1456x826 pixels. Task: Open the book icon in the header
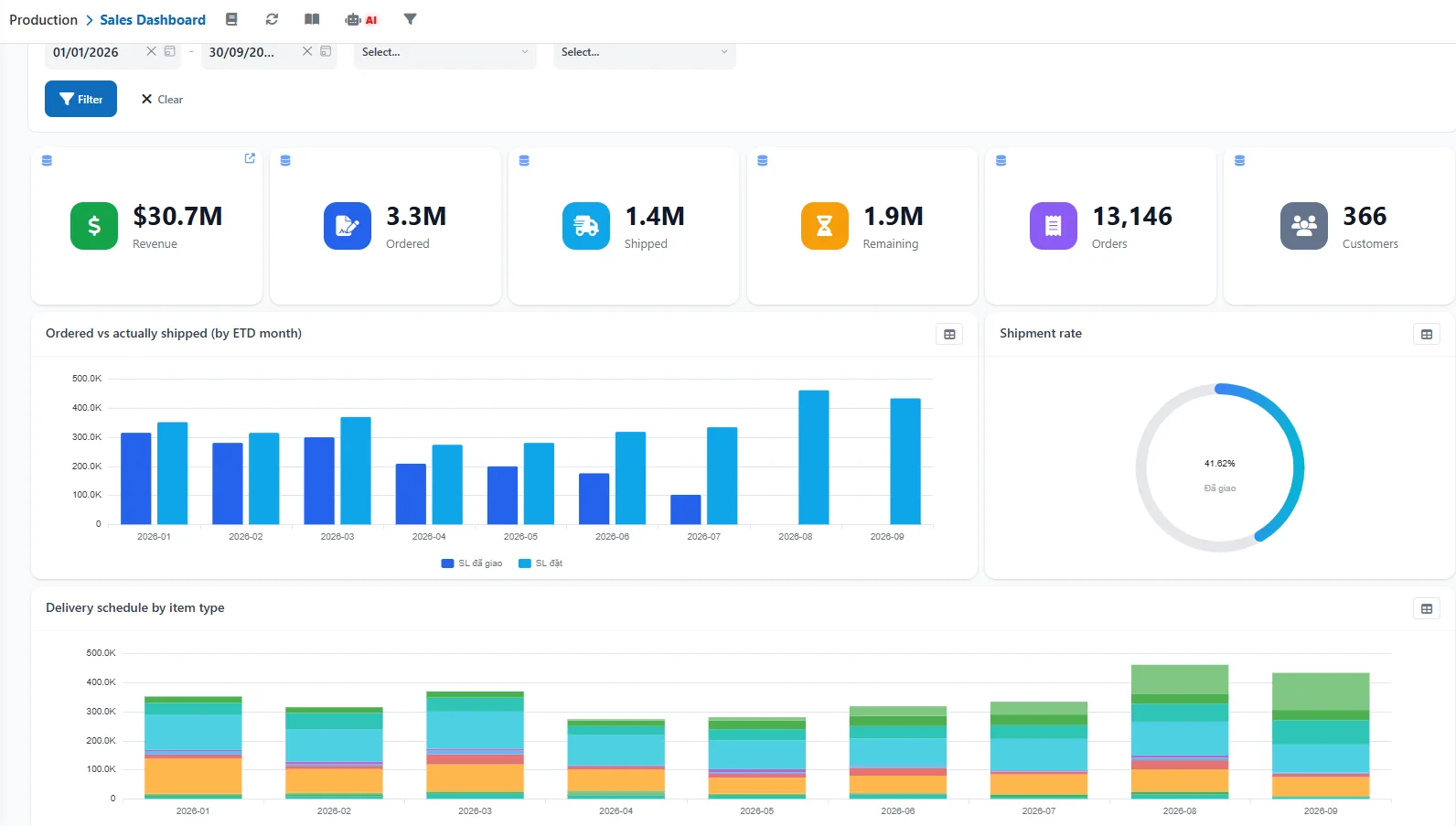(312, 19)
